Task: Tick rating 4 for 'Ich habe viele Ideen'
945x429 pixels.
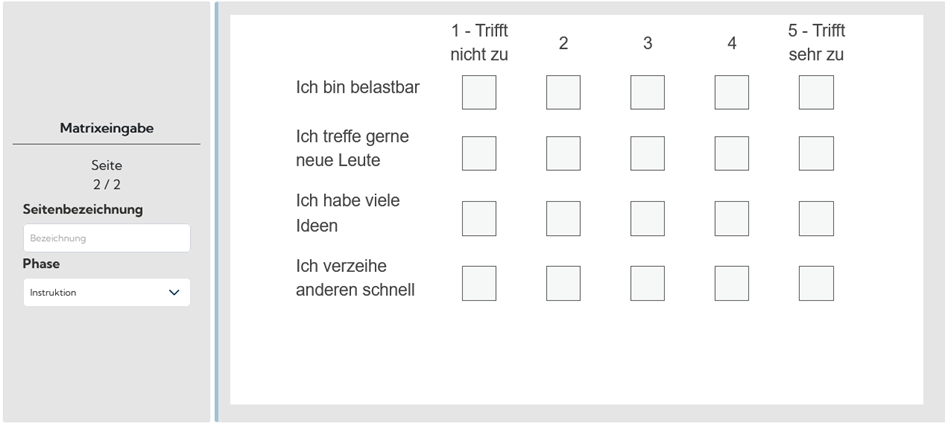Action: coord(732,218)
